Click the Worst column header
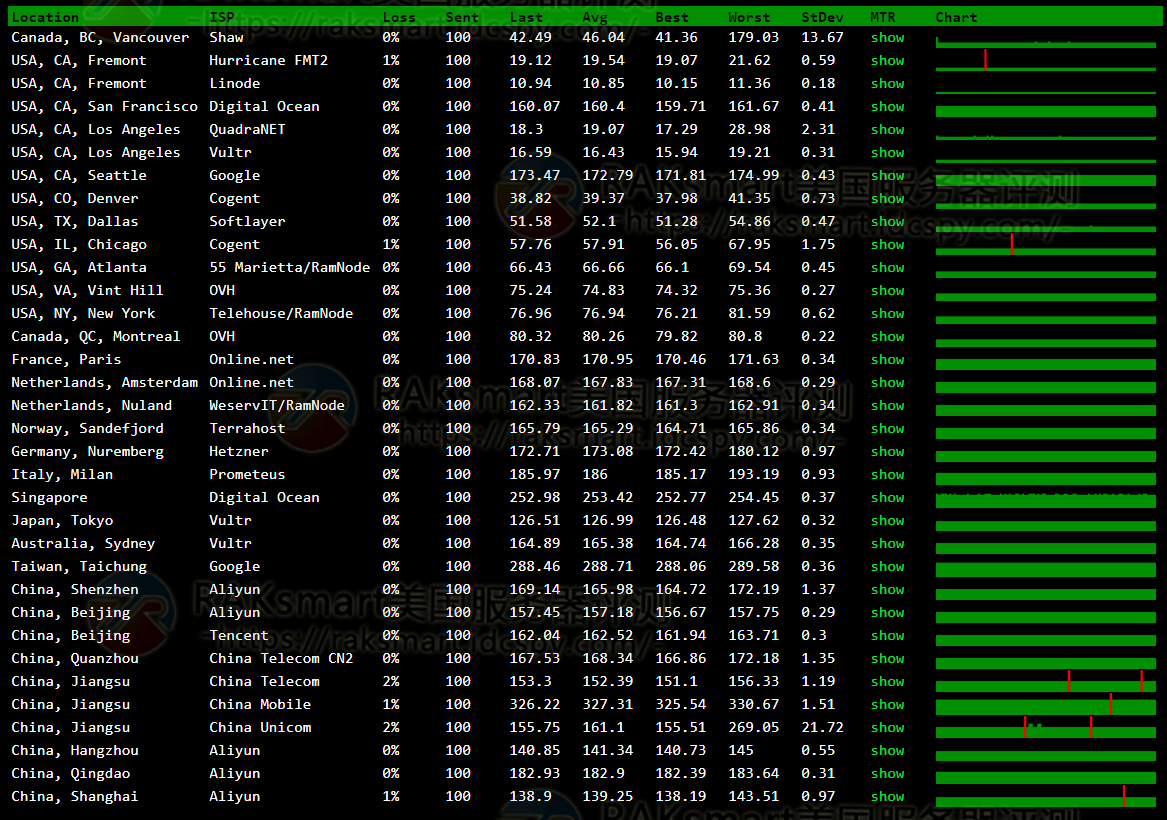Screen dimensions: 1167x820 click(749, 16)
